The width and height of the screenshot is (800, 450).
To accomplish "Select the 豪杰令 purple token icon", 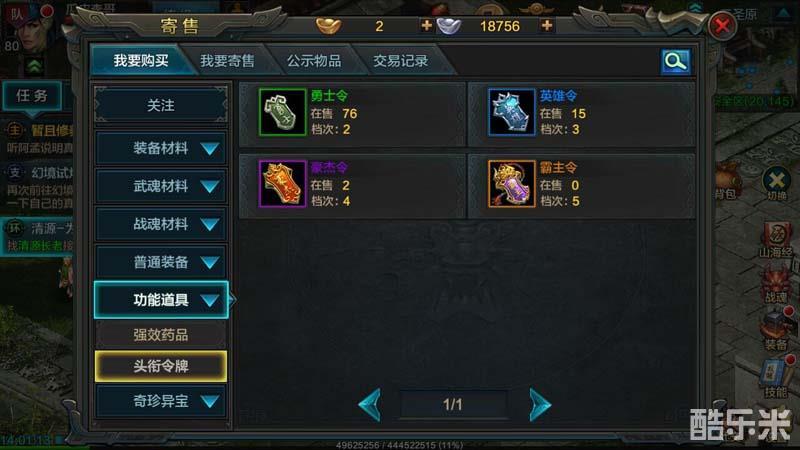I will coord(283,184).
